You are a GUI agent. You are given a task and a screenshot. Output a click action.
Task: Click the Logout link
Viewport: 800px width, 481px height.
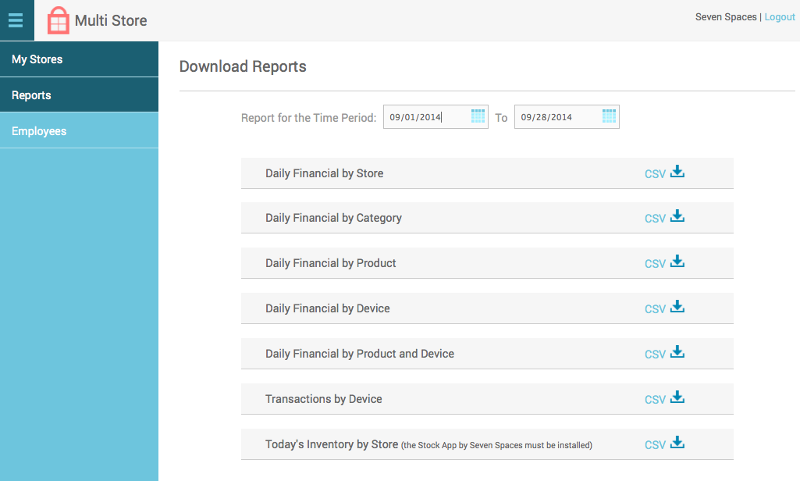779,17
